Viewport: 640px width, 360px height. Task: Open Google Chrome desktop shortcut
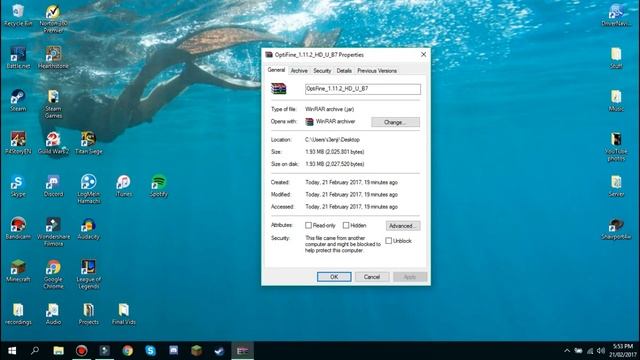[53, 274]
